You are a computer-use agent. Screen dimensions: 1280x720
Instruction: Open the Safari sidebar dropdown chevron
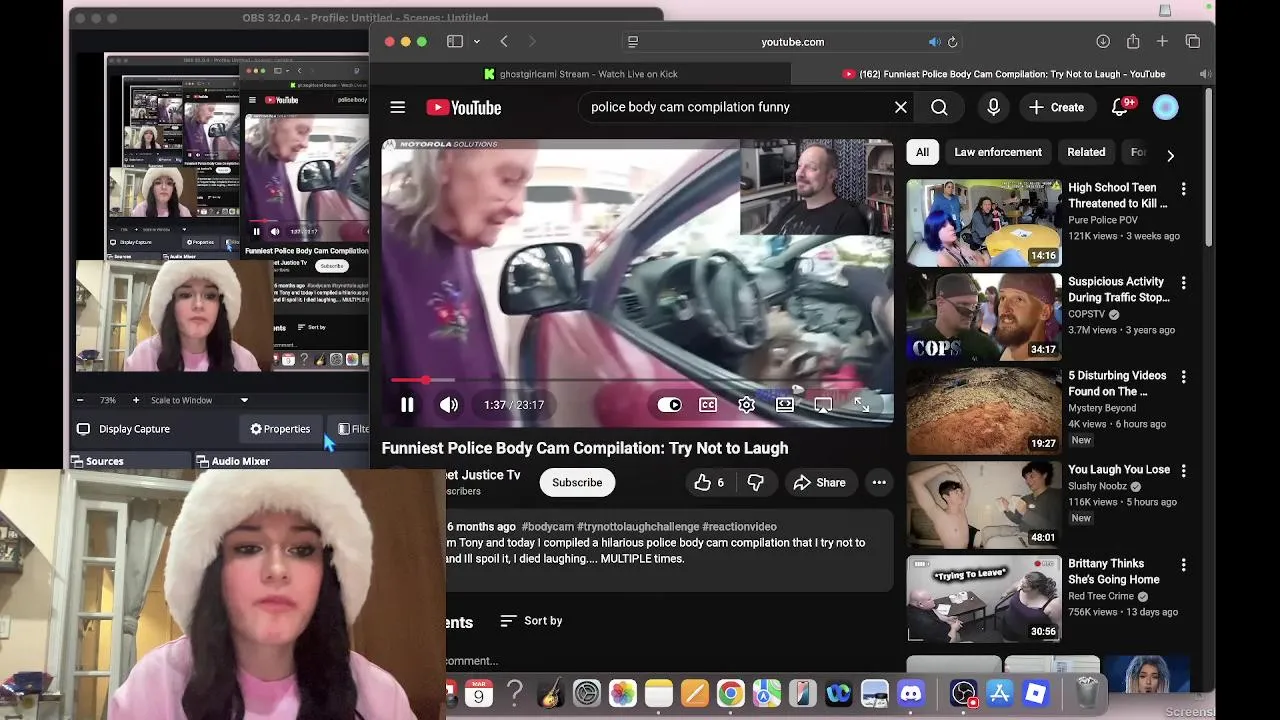coord(477,42)
